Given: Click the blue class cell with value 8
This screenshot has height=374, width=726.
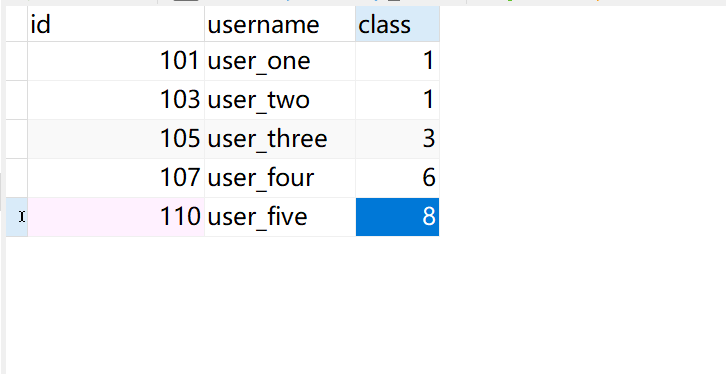Looking at the screenshot, I should pos(397,217).
